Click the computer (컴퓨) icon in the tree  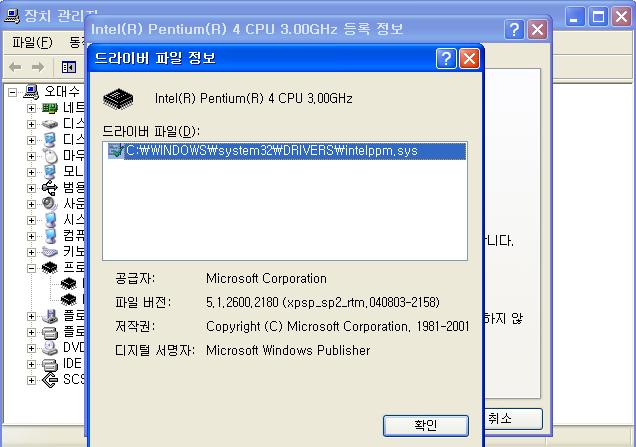coord(50,236)
